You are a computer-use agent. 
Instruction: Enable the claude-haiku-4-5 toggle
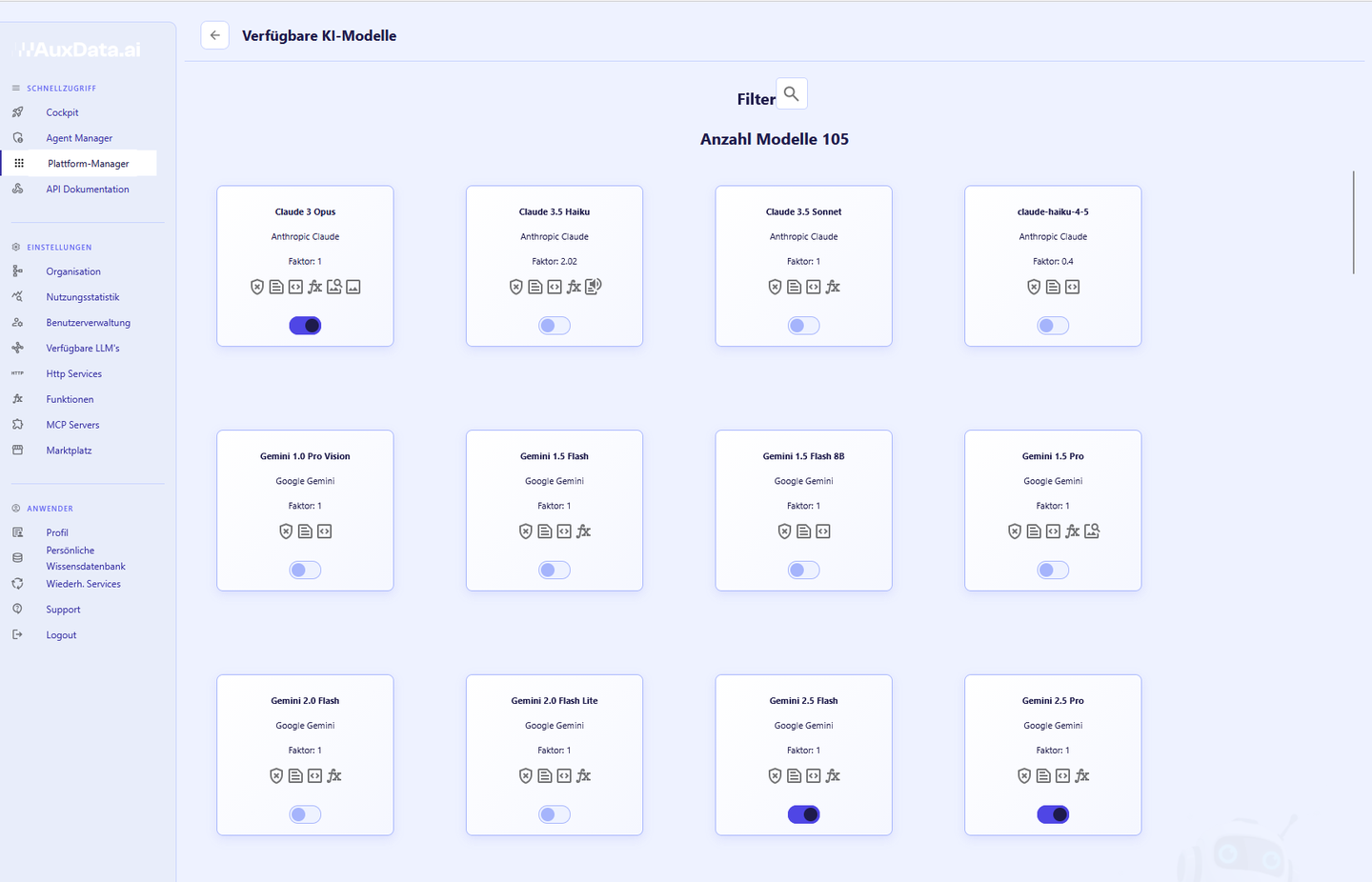(x=1053, y=326)
